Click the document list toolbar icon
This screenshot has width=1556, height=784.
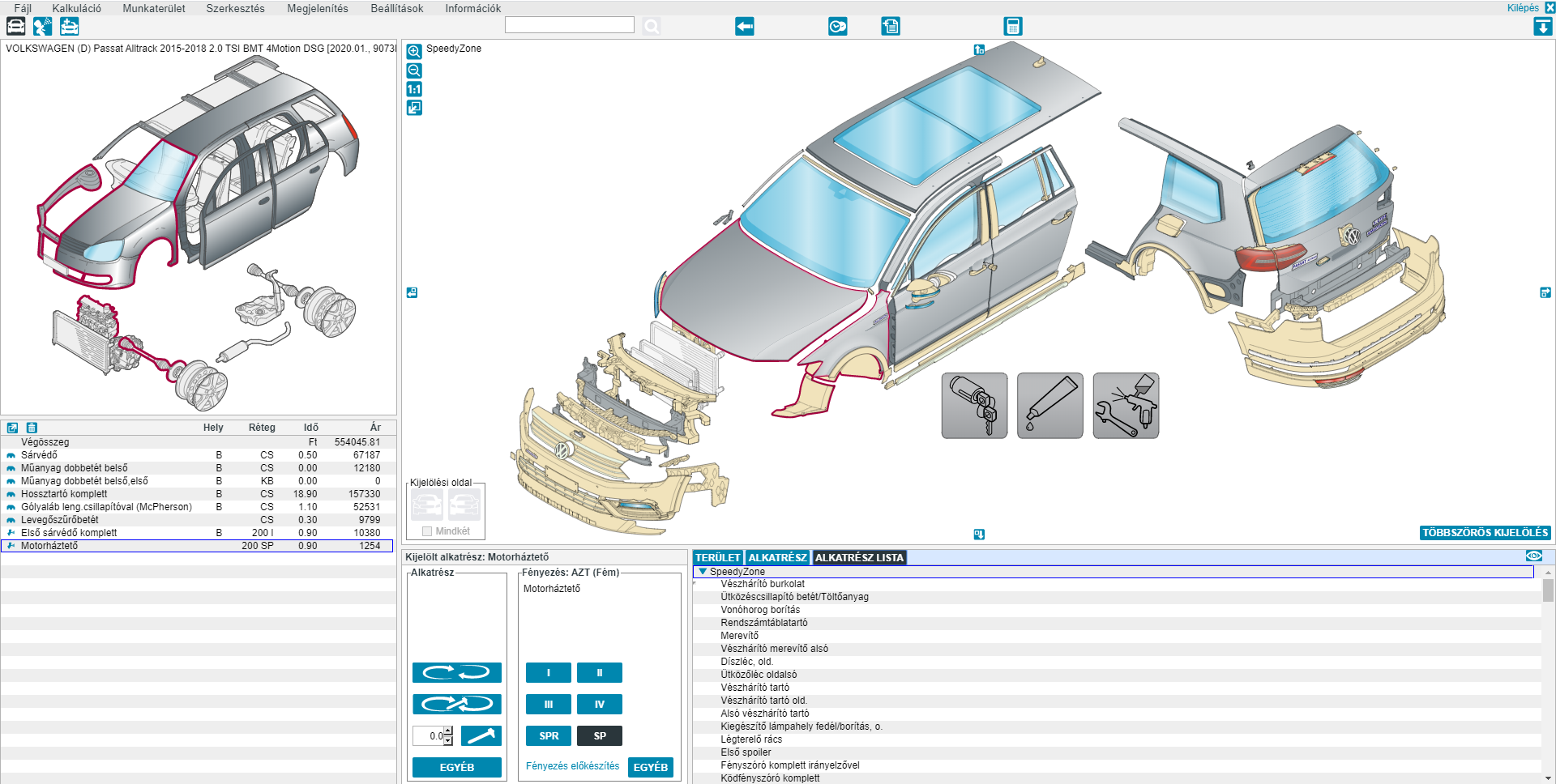pyautogui.click(x=891, y=27)
